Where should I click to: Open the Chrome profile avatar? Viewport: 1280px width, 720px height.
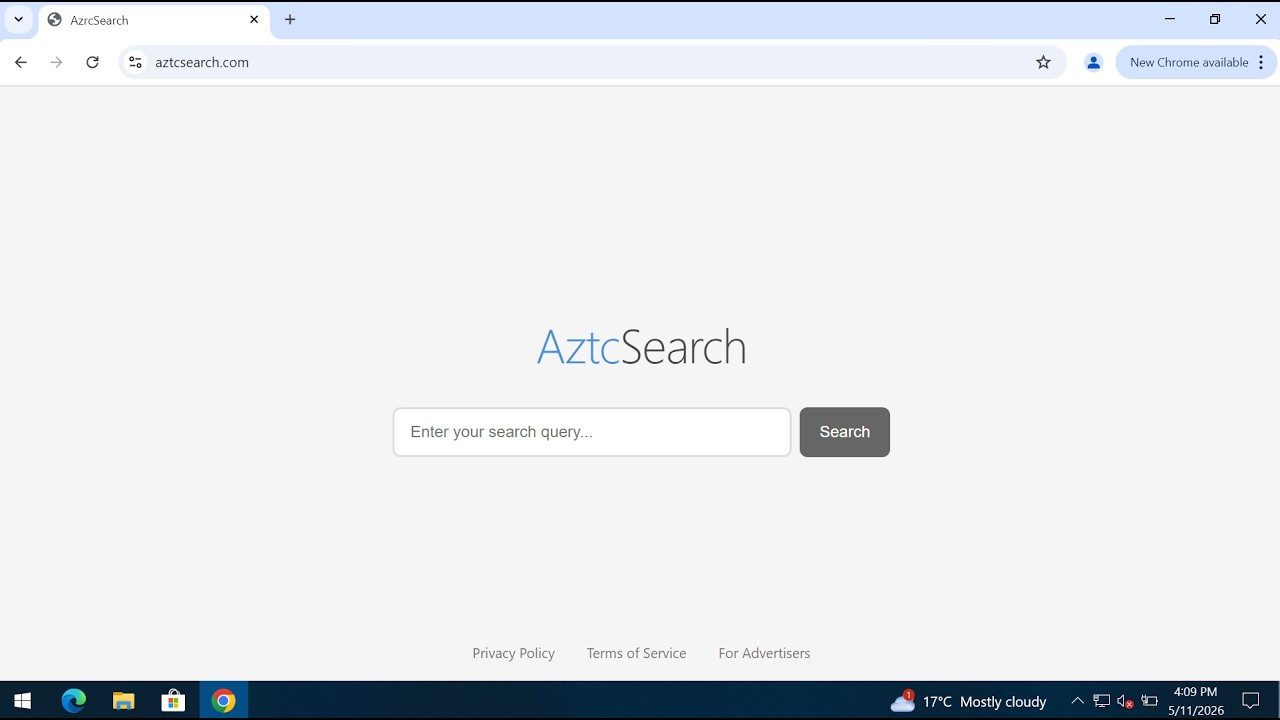1093,62
